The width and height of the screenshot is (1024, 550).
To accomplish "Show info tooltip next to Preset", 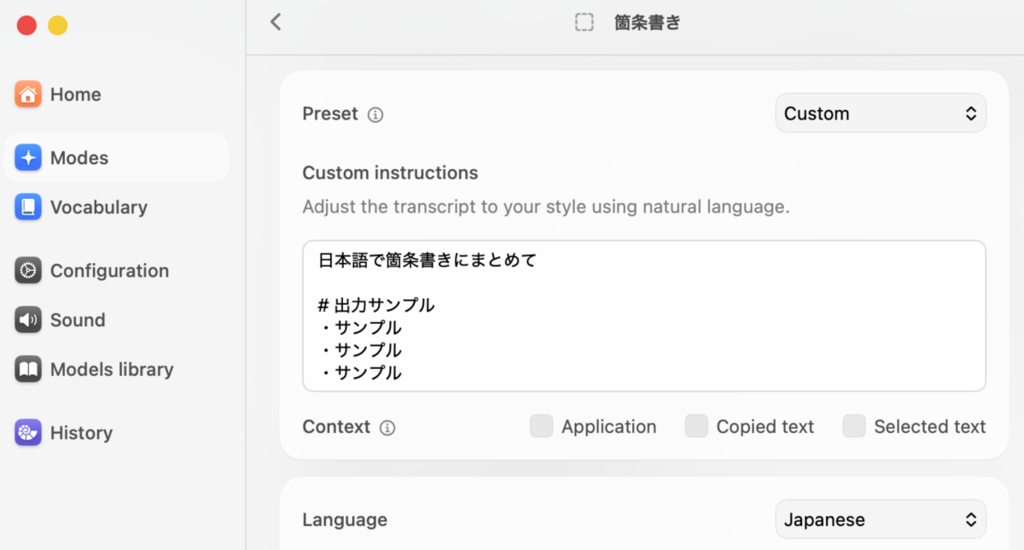I will [x=375, y=115].
